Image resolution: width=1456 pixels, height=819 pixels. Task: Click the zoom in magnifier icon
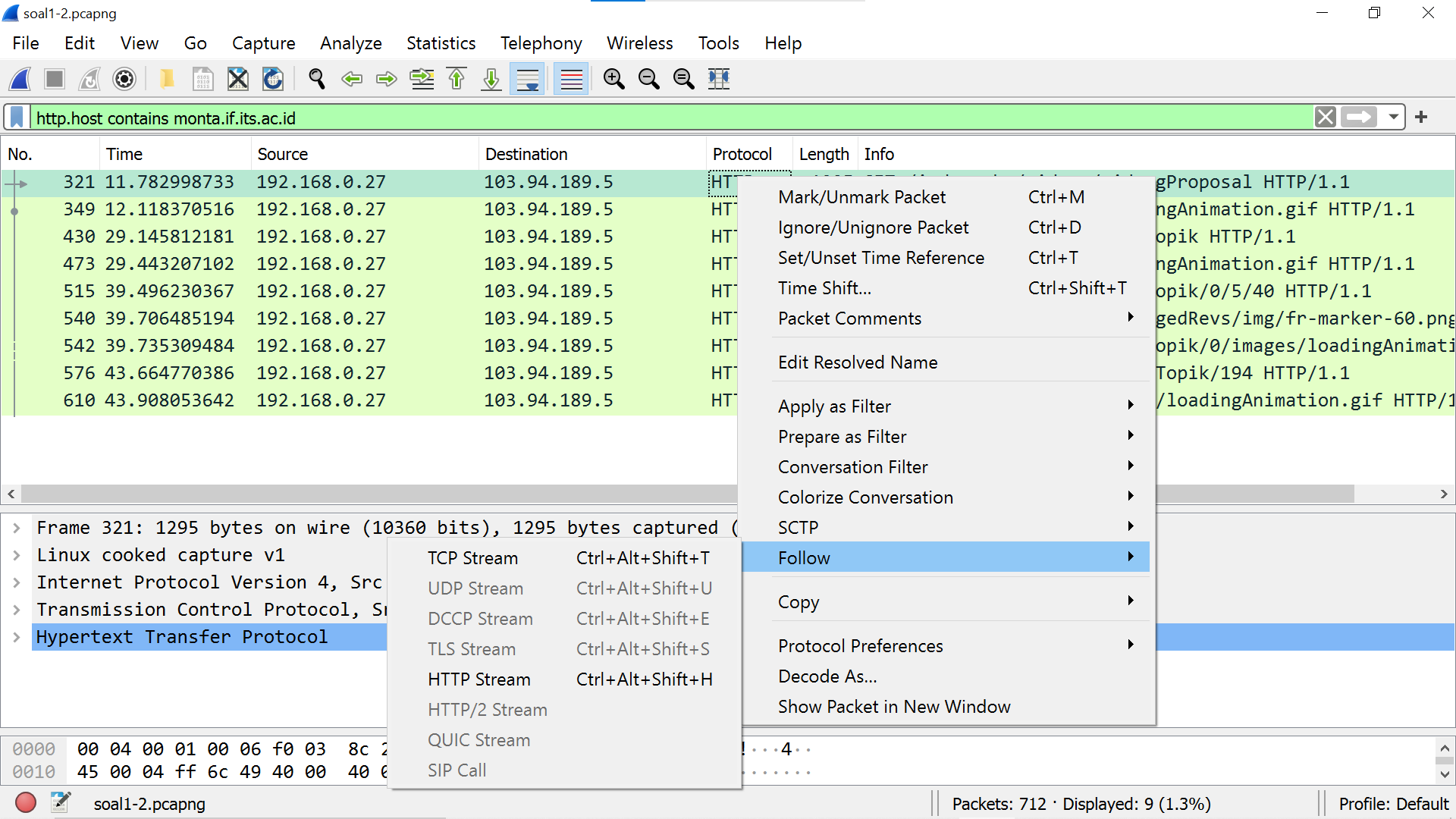[x=613, y=79]
